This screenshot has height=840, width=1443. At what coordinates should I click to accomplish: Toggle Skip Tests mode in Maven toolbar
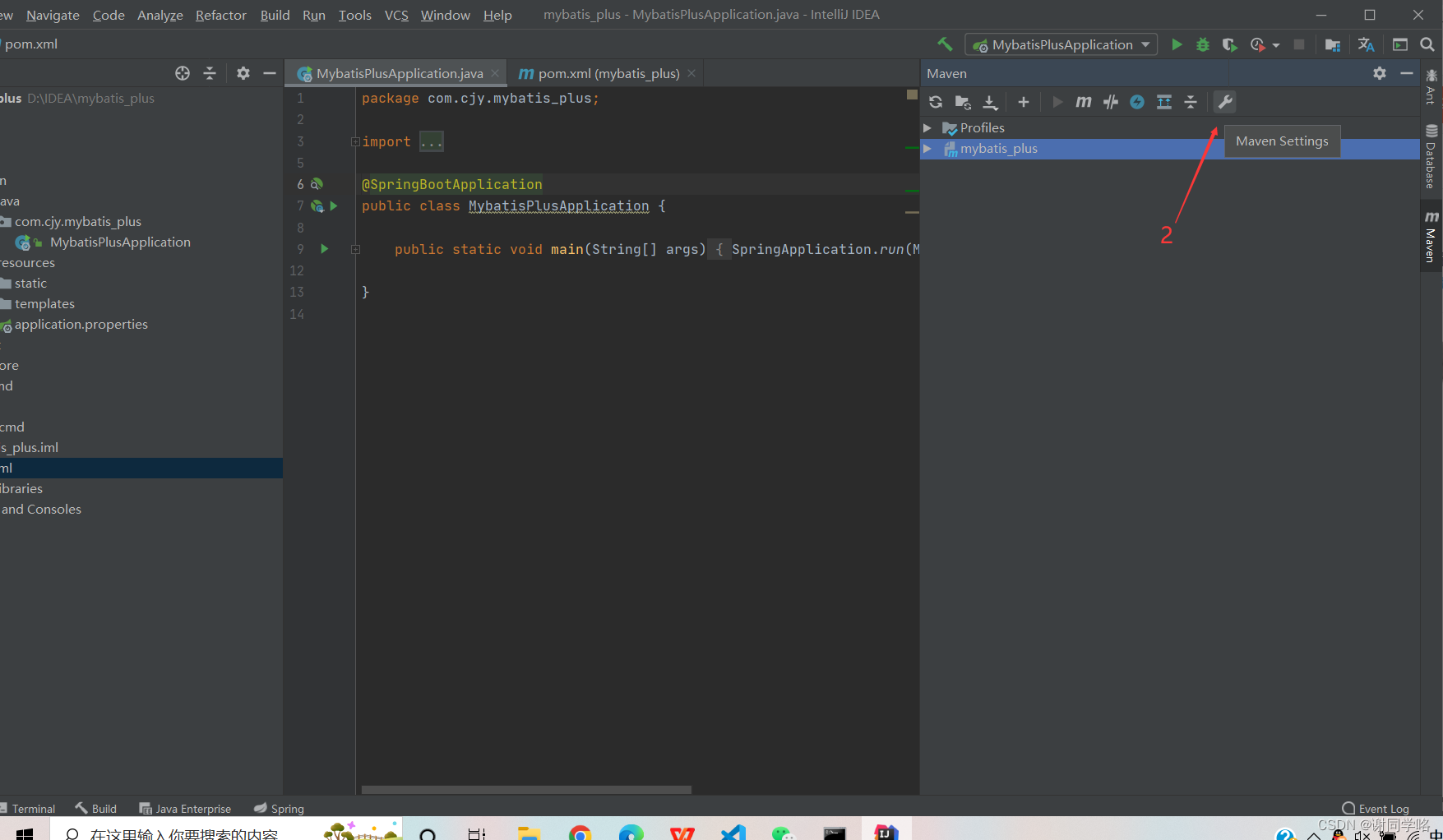pos(1111,102)
